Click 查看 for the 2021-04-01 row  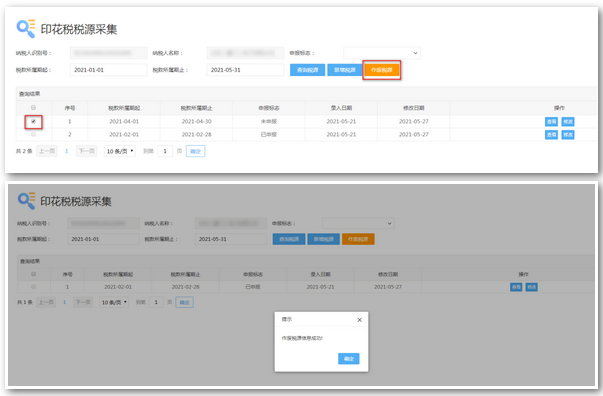(551, 122)
